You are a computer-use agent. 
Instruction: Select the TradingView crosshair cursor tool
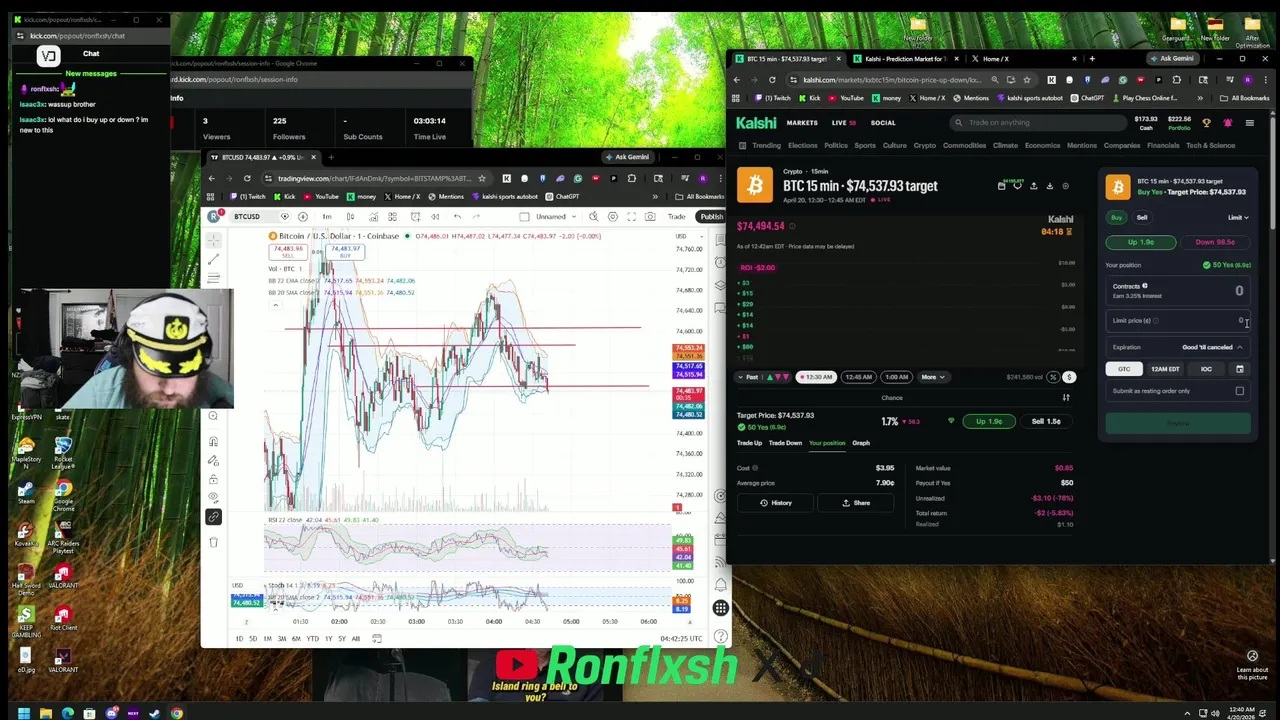tap(213, 238)
